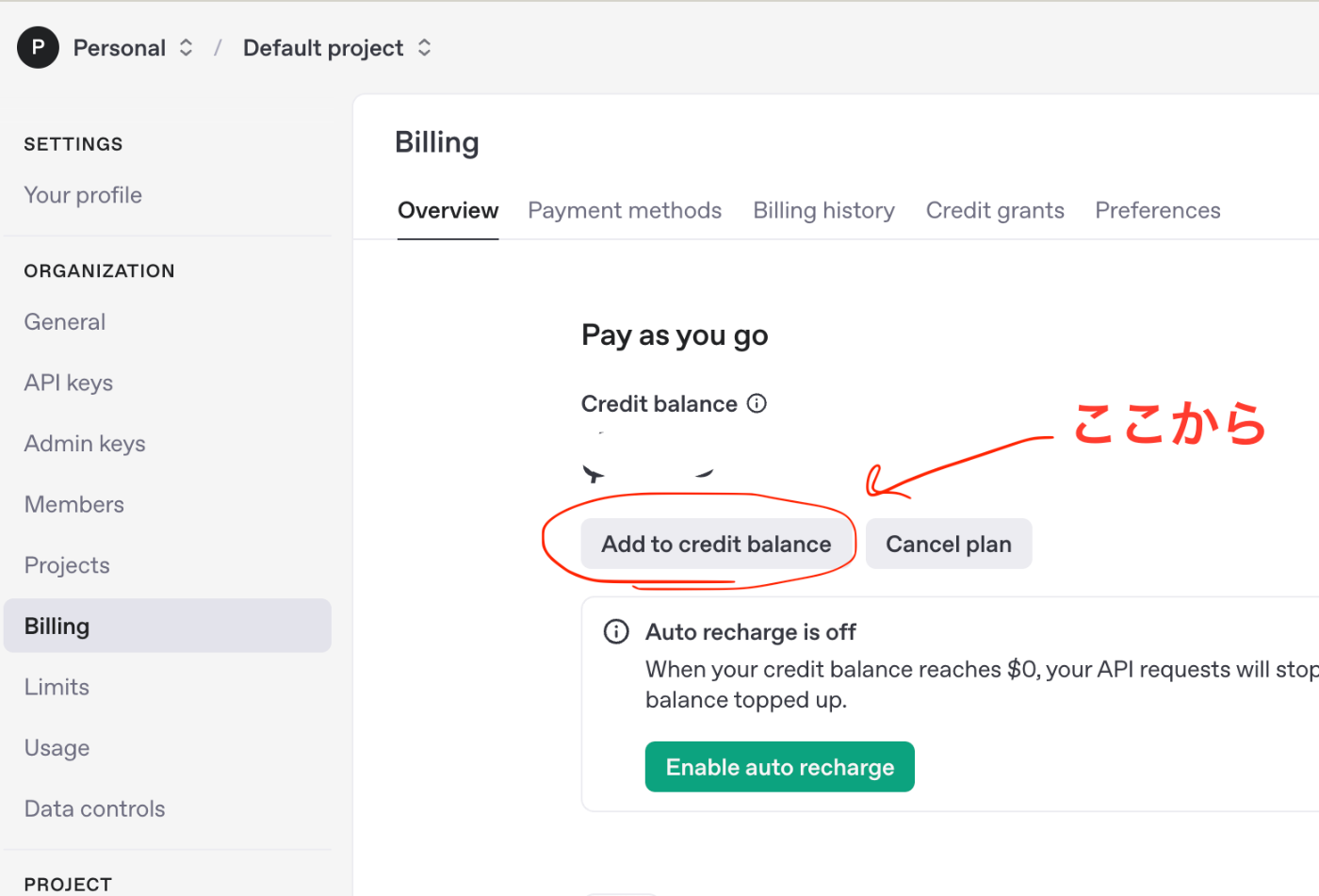Open the Usage page
Image resolution: width=1319 pixels, height=896 pixels.
57,747
